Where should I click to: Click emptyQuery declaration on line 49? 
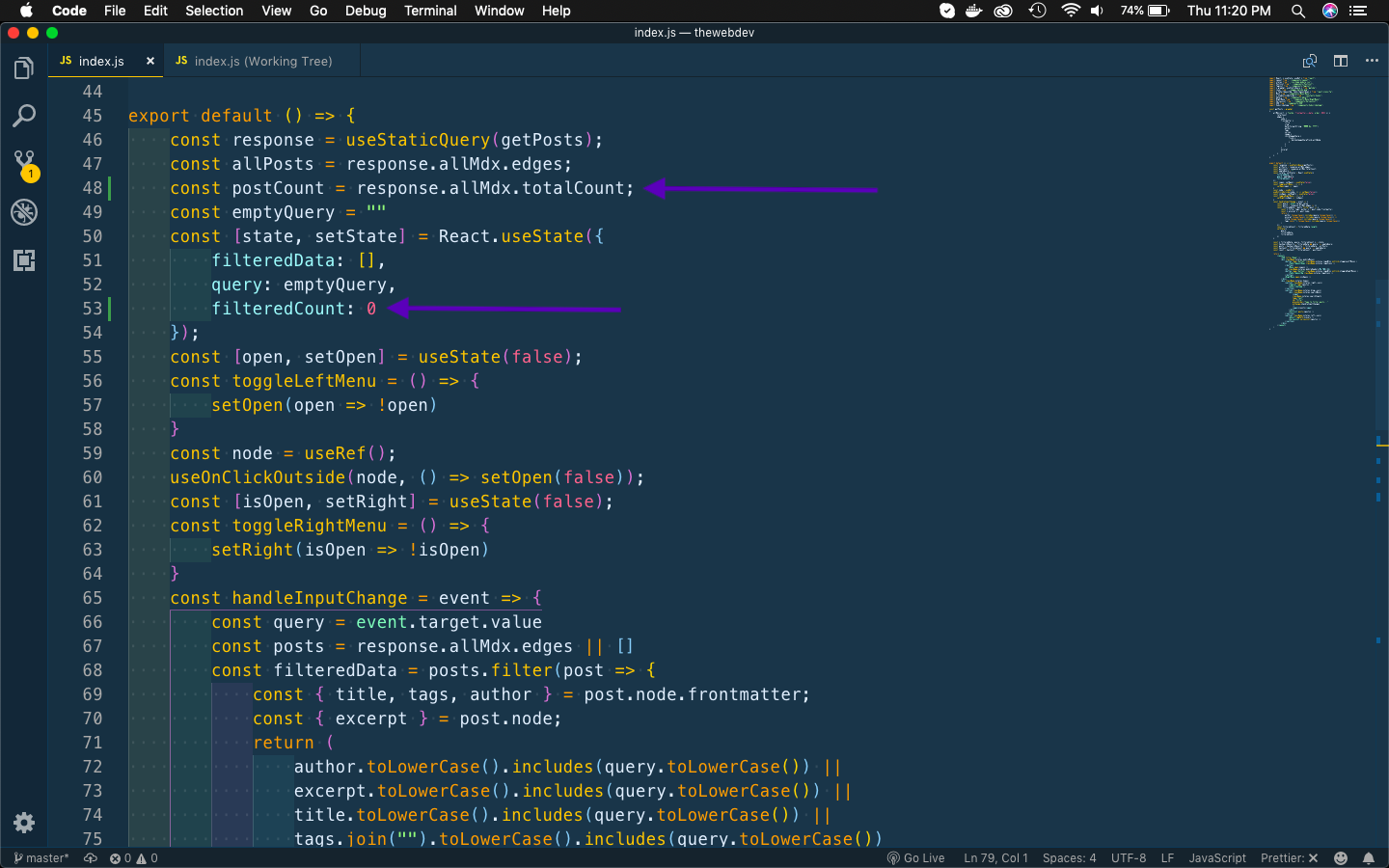[284, 212]
